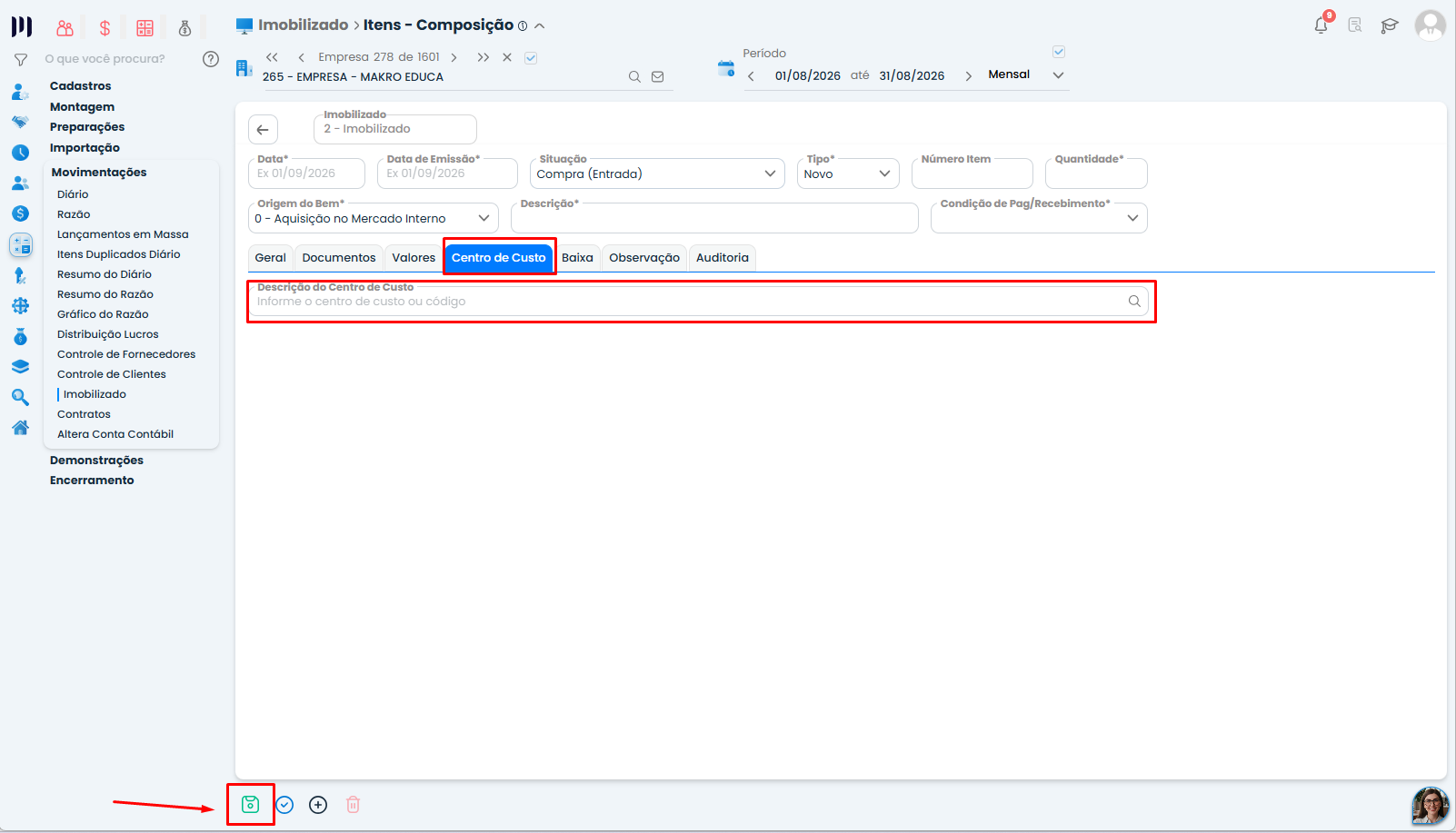This screenshot has width=1456, height=833.
Task: Switch to the Documentos tab
Action: pos(339,258)
